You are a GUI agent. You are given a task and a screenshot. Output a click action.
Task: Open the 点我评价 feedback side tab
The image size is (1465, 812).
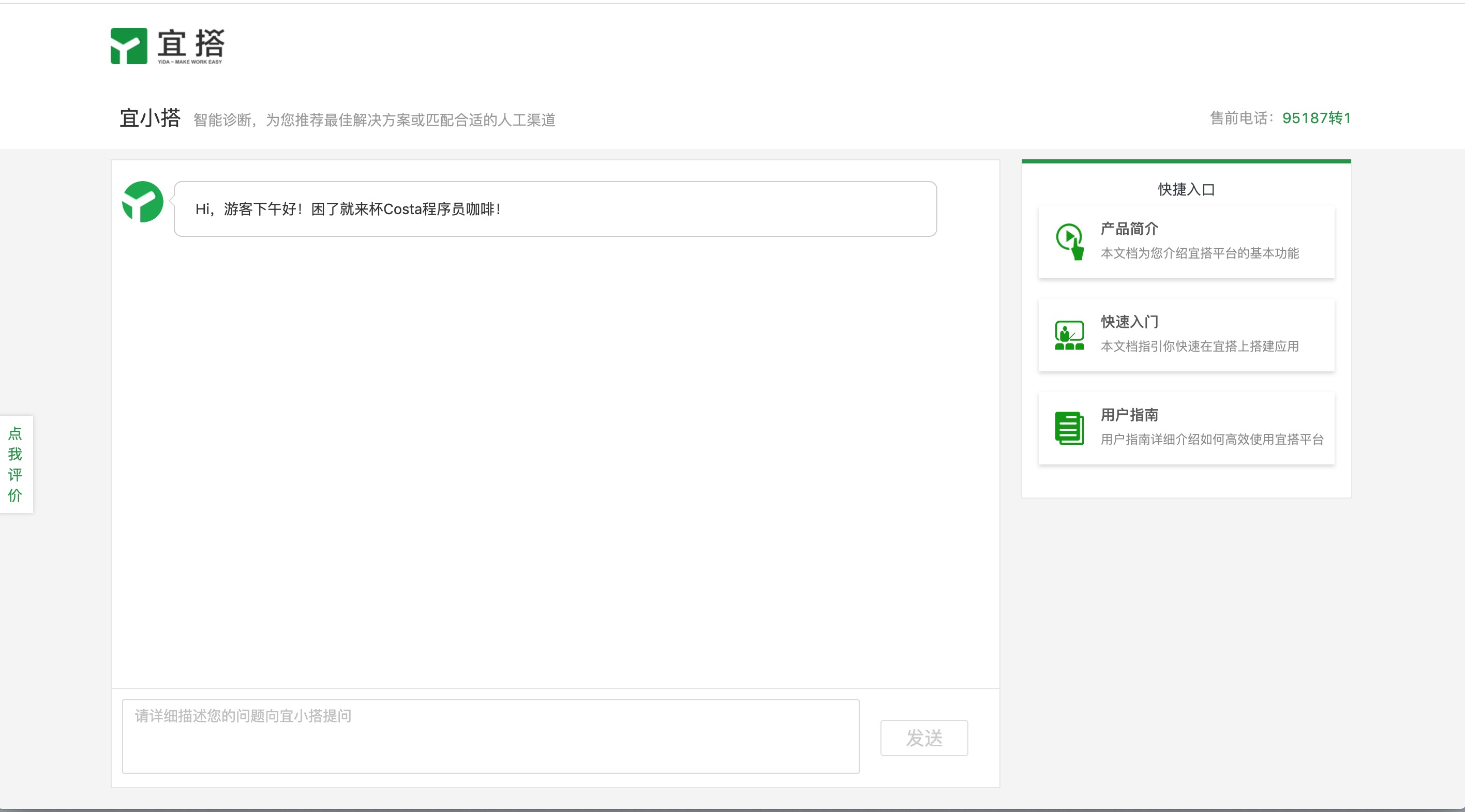16,464
